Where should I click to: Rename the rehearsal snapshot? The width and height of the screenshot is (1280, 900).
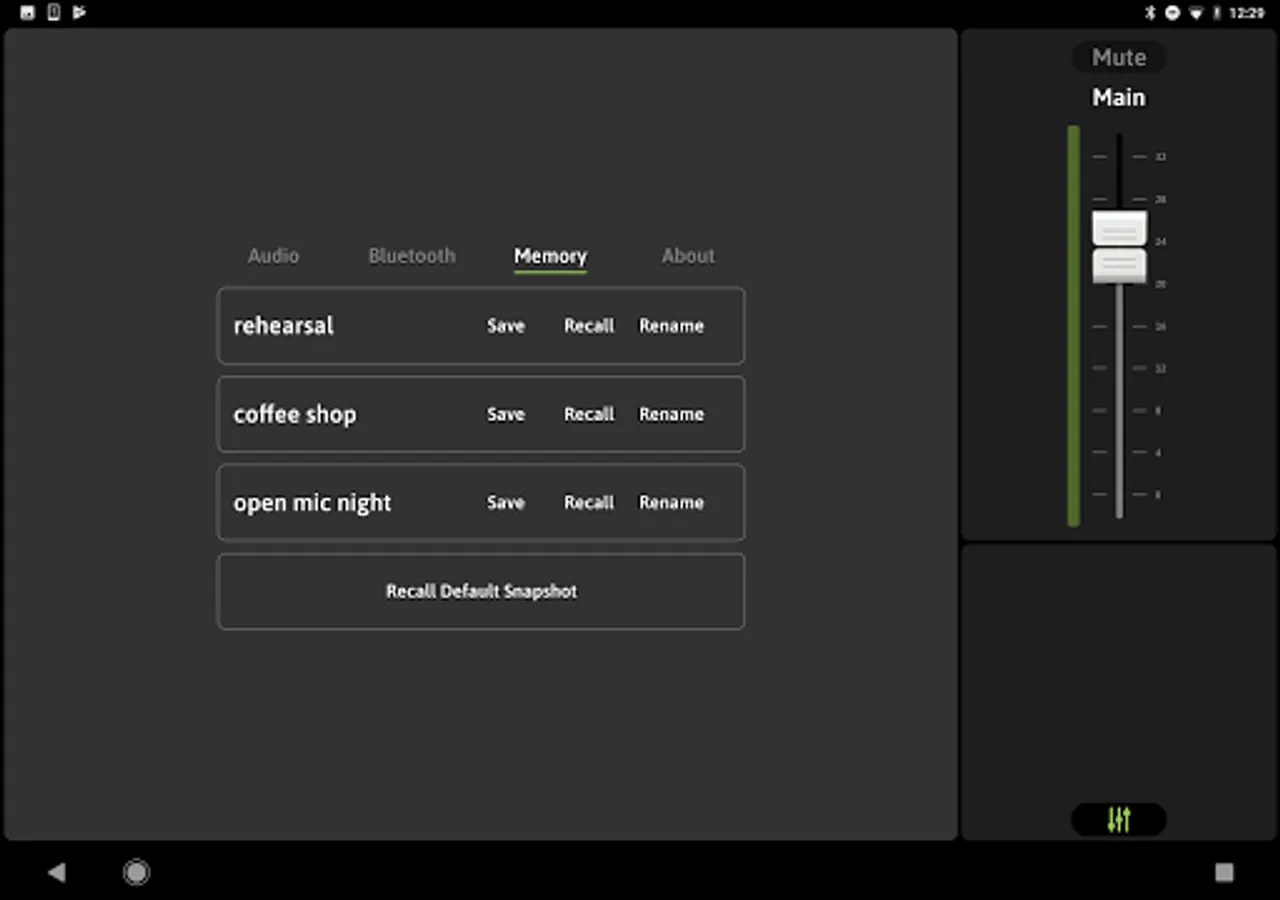tap(671, 326)
